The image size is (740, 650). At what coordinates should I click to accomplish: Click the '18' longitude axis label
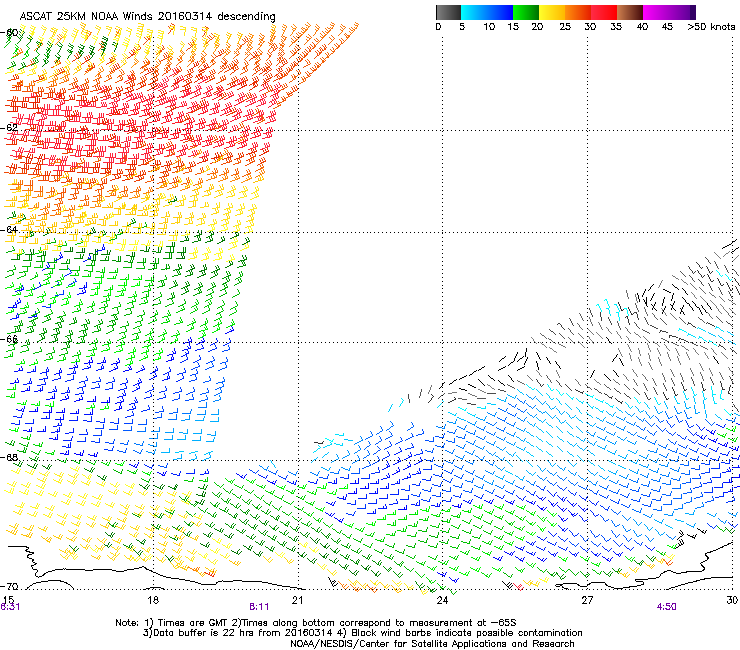pos(153,600)
